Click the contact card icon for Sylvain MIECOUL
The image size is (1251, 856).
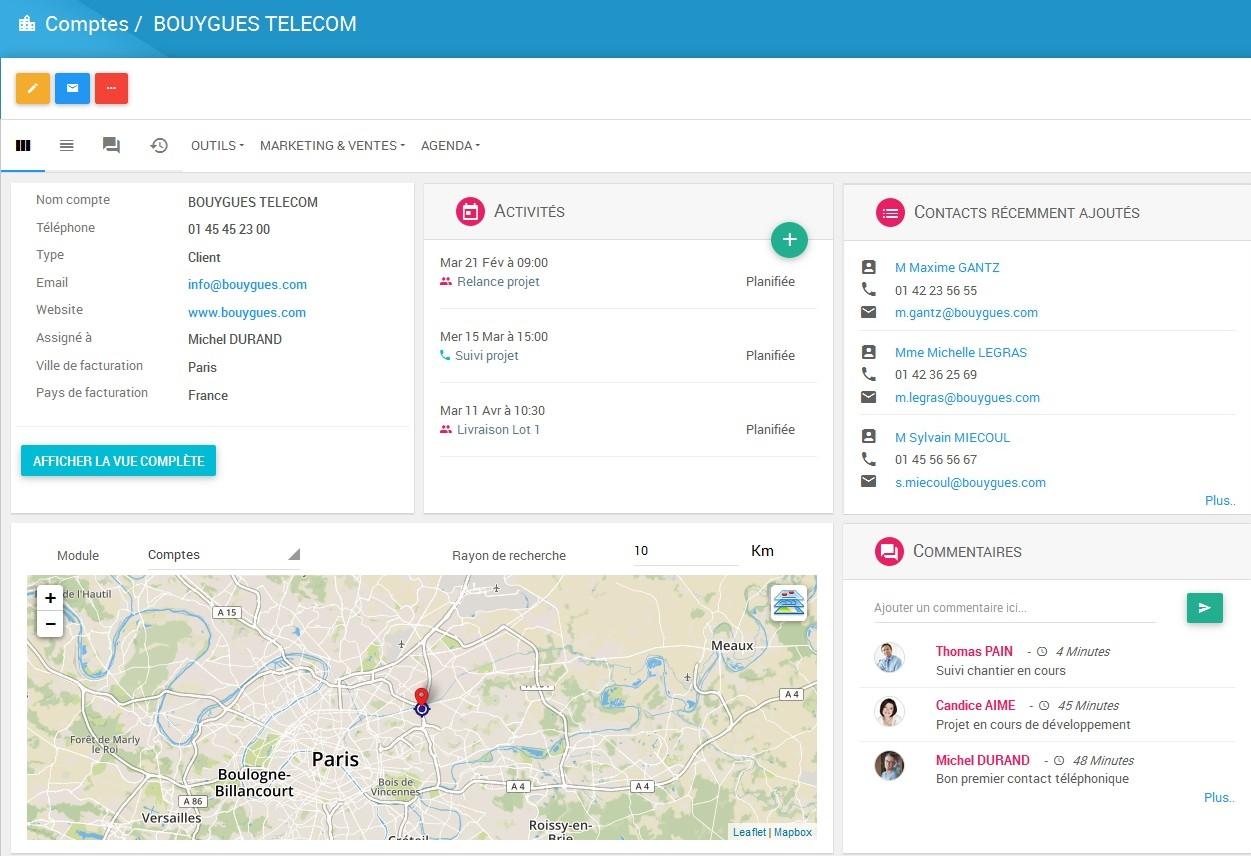pyautogui.click(x=869, y=437)
